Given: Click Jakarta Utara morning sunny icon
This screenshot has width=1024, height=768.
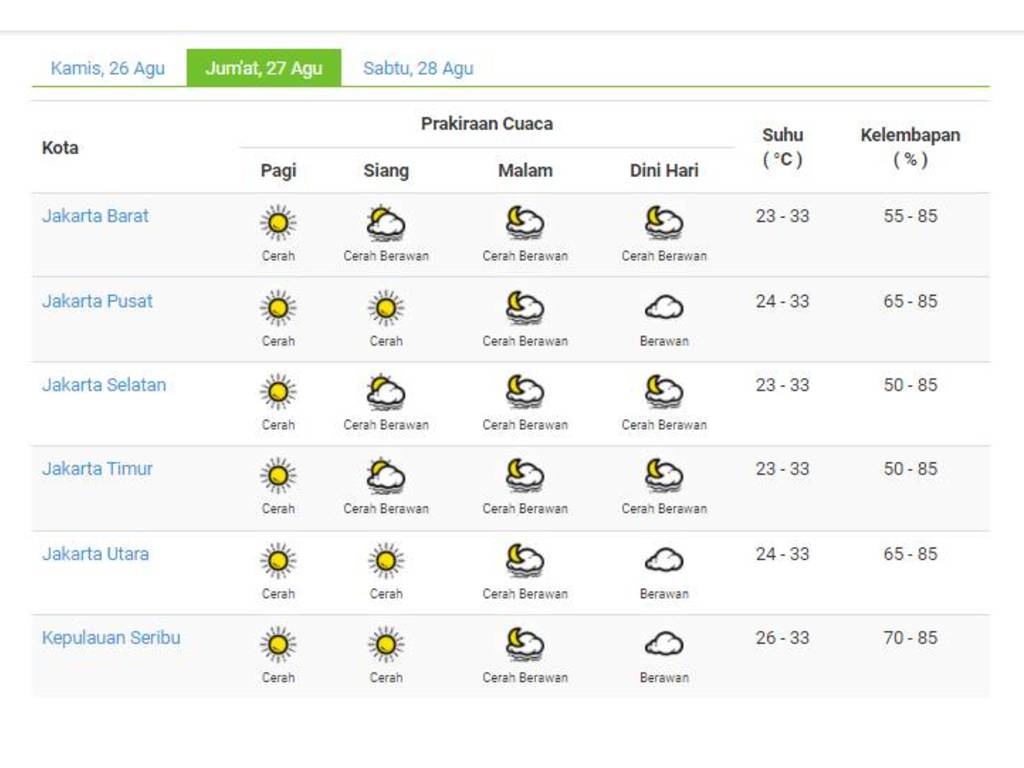Looking at the screenshot, I should pyautogui.click(x=278, y=560).
